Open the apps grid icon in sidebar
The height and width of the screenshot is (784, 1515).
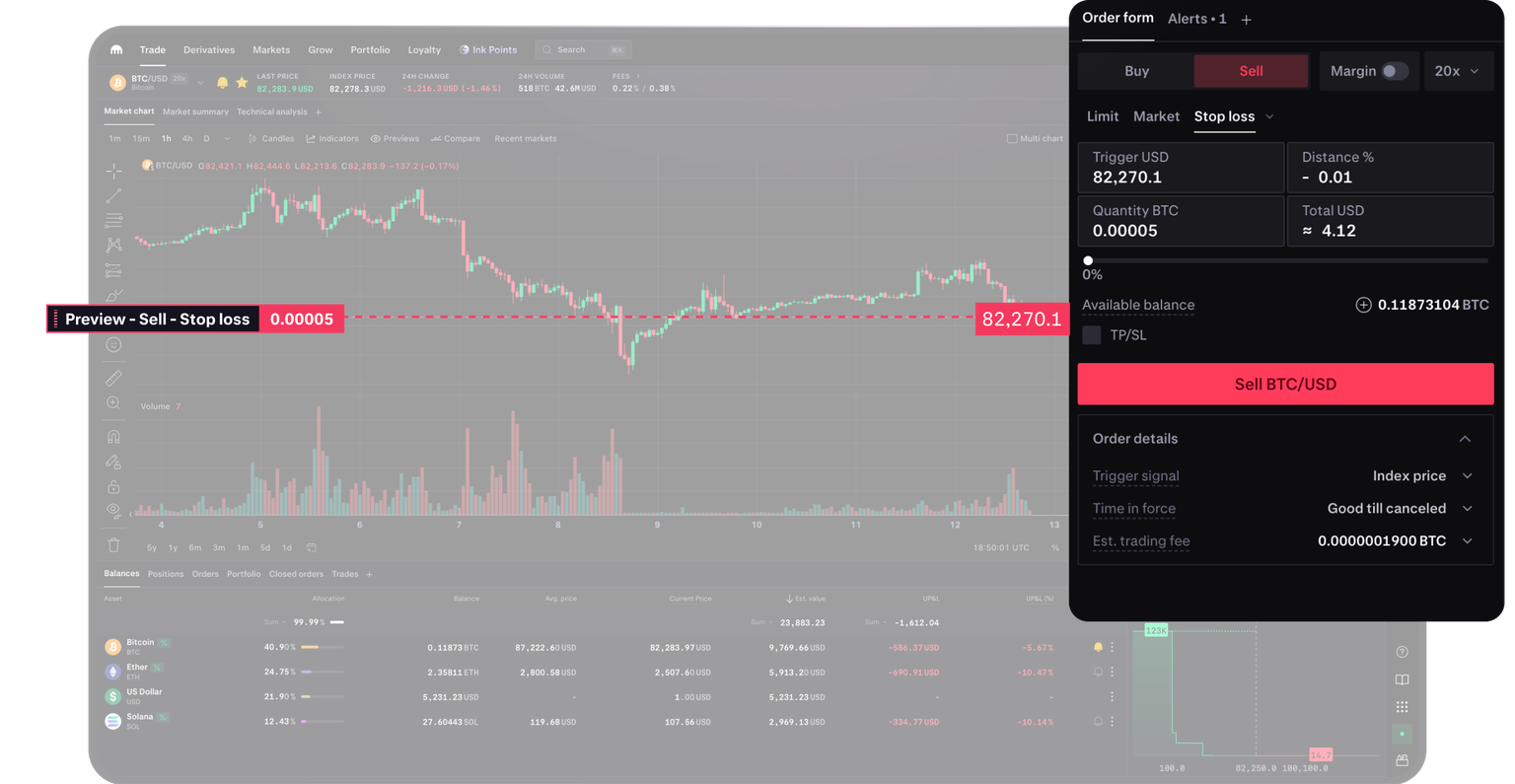[1402, 707]
